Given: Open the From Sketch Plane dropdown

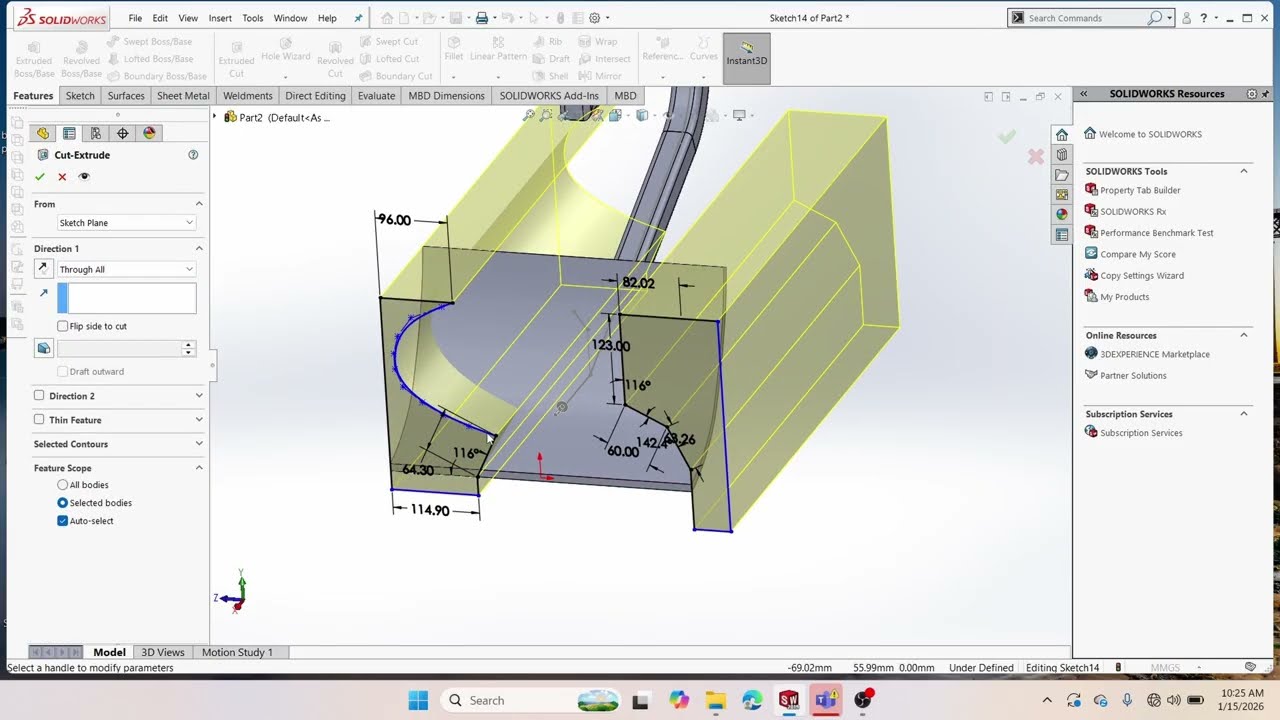Looking at the screenshot, I should coord(126,223).
